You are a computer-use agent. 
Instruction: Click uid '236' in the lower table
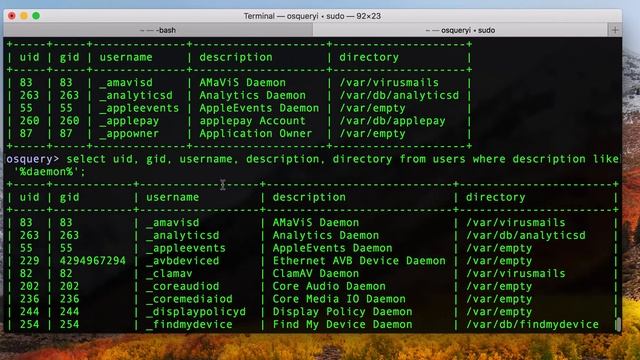[x=29, y=299]
